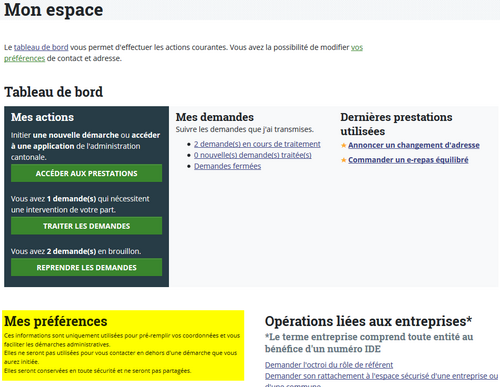Image resolution: width=500 pixels, height=387 pixels.
Task: Select text 'Initier une nouvelle démarche ou accéder'
Action: (x=85, y=135)
